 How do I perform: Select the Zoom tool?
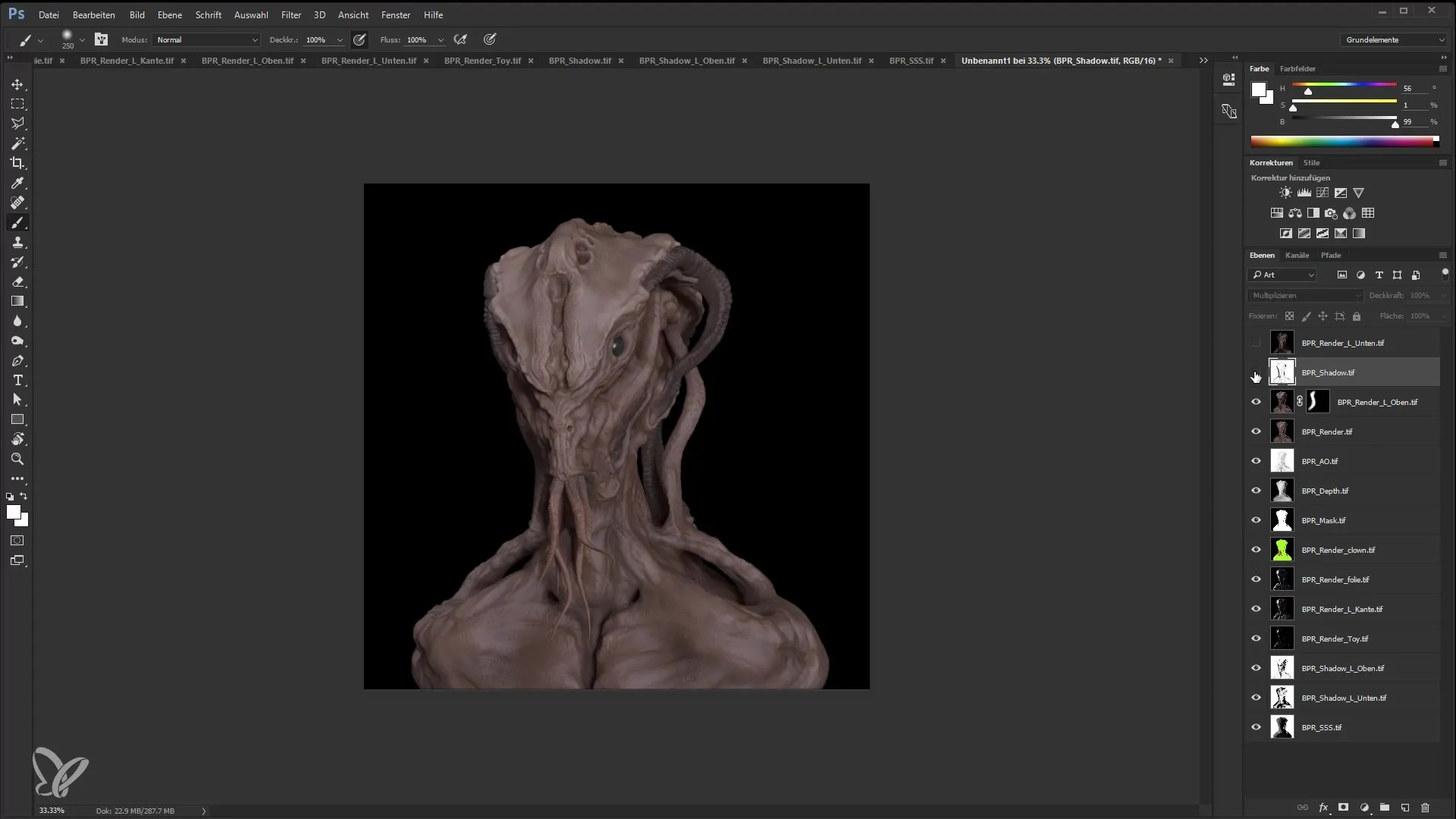click(x=17, y=460)
